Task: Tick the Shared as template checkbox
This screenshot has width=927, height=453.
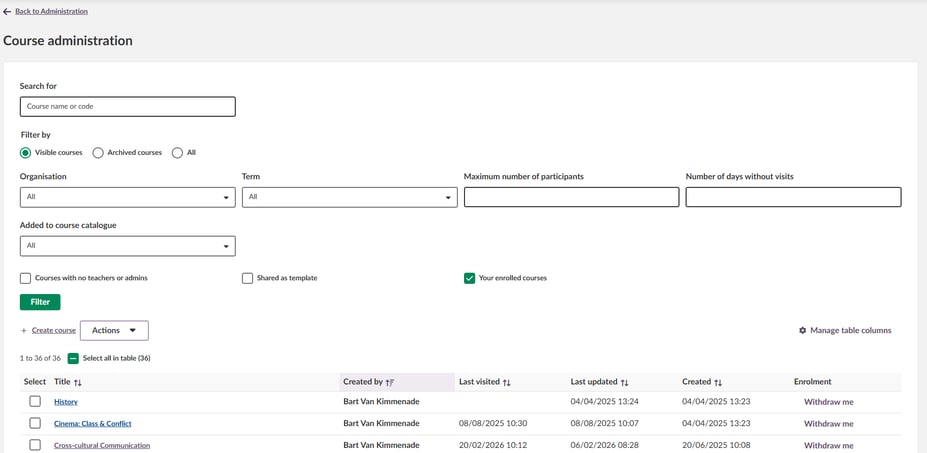Action: (247, 278)
